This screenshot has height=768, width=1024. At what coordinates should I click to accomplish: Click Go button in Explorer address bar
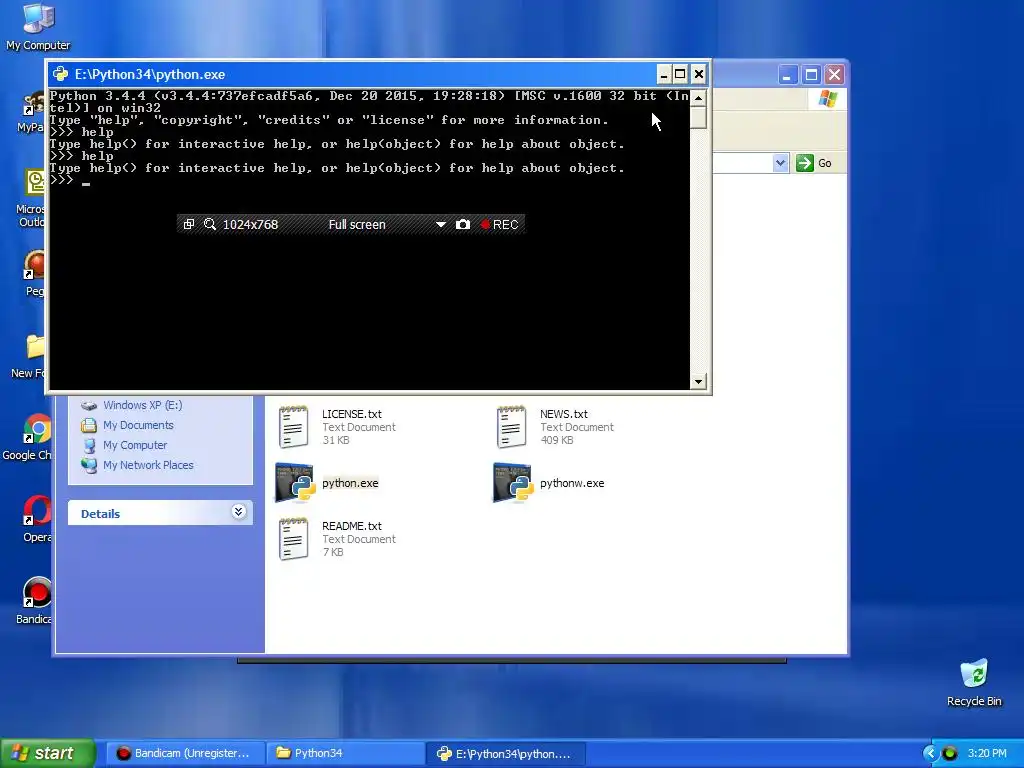(x=814, y=163)
